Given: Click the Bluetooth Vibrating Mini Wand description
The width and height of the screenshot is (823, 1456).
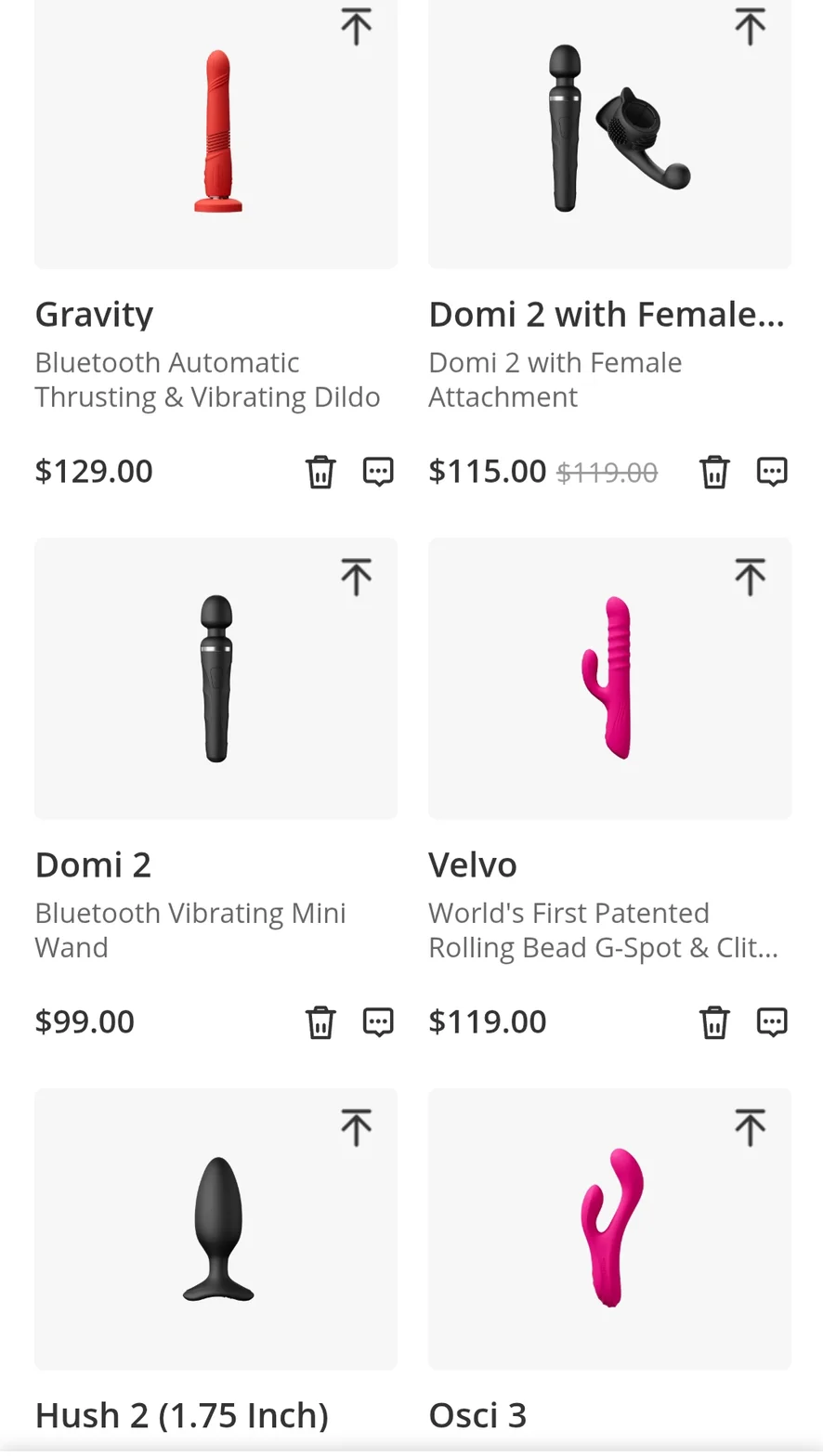Looking at the screenshot, I should 190,929.
